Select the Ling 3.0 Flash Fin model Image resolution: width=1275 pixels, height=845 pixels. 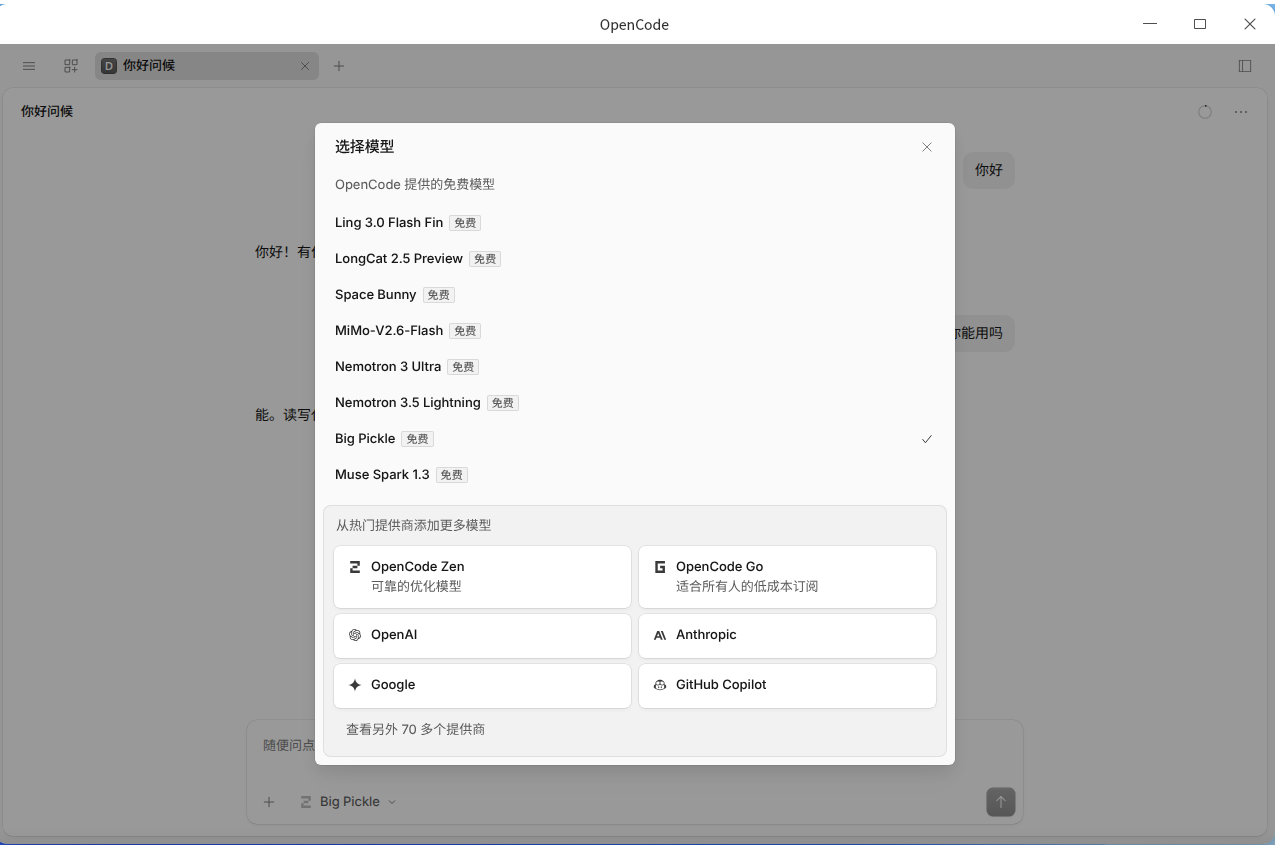[635, 223]
